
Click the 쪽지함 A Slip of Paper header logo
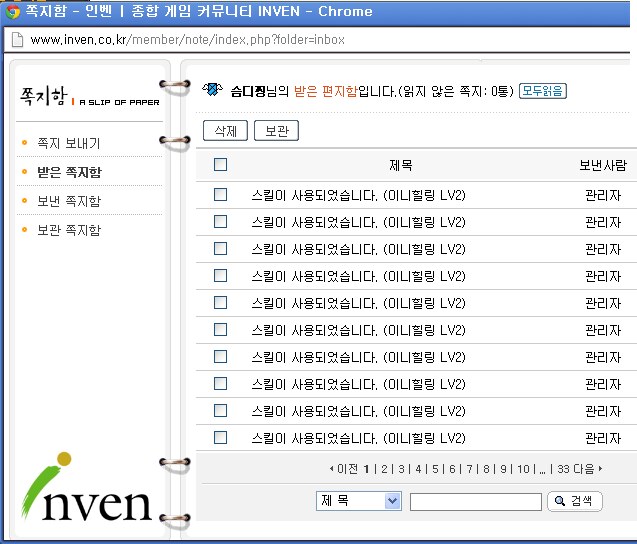point(90,97)
